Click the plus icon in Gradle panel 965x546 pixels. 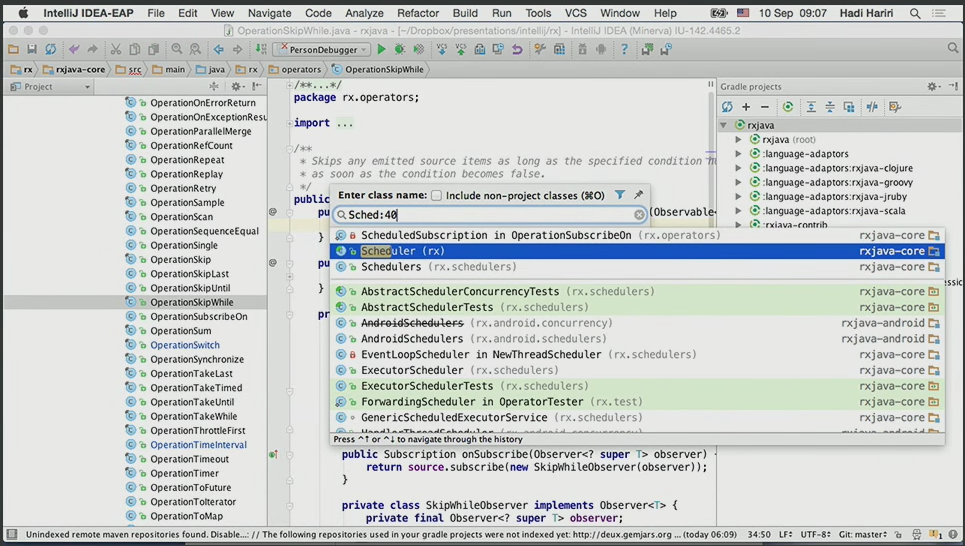coord(746,107)
